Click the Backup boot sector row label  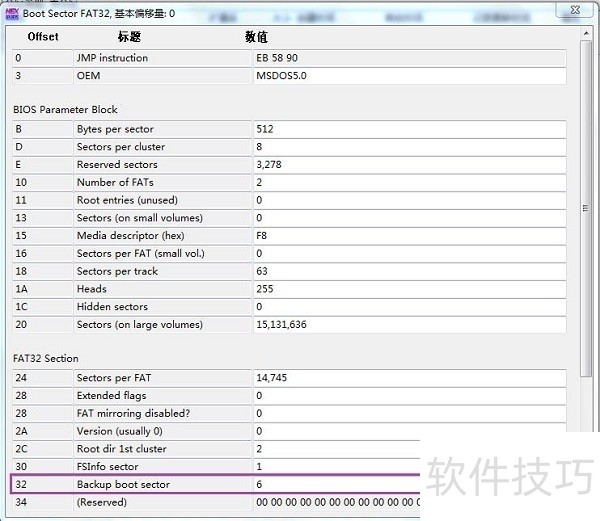(x=123, y=485)
